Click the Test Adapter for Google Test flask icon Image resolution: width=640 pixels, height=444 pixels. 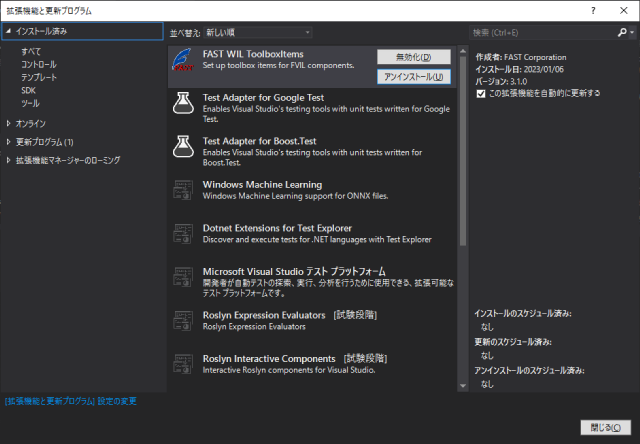183,103
